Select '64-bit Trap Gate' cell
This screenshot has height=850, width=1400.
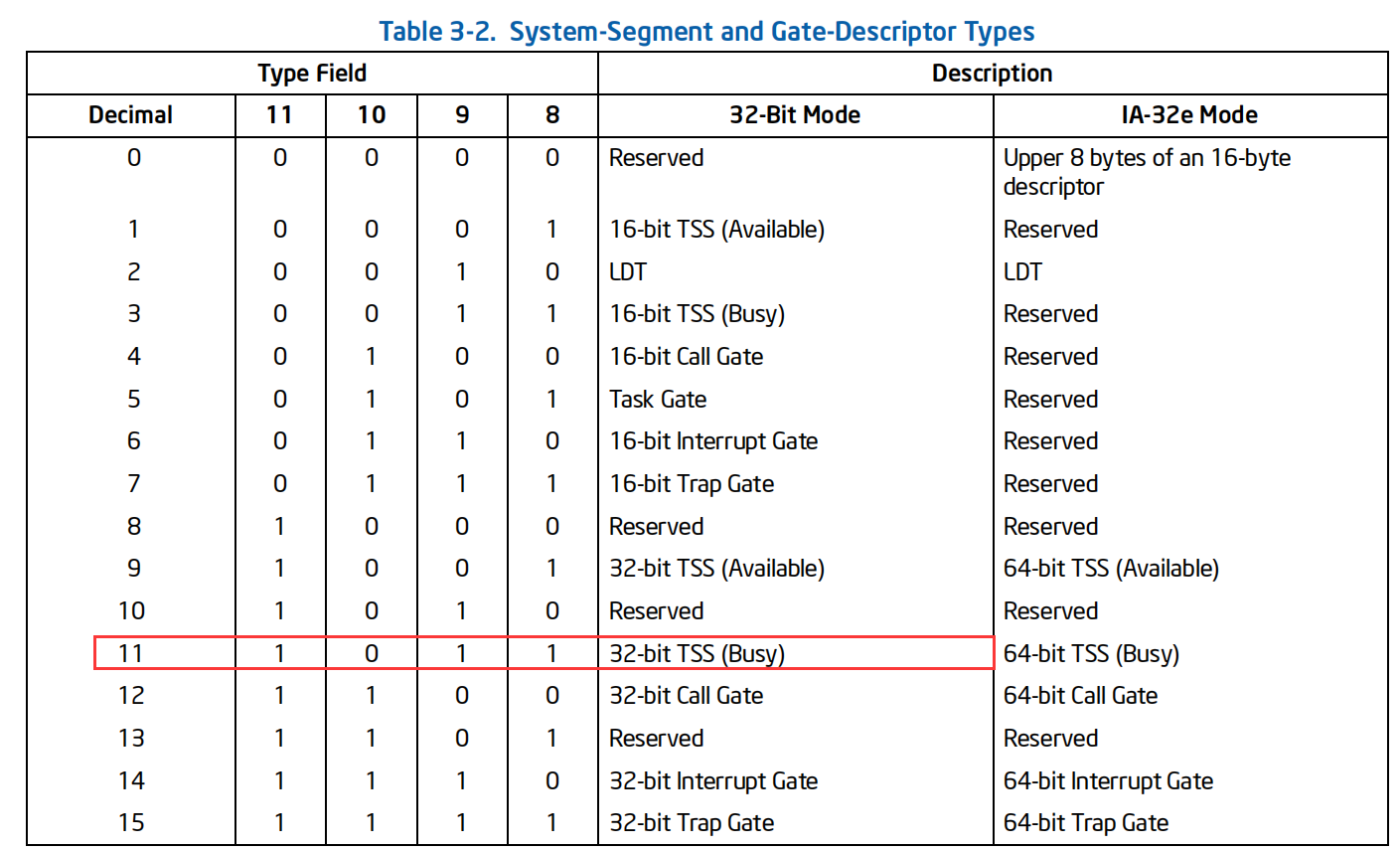[x=1086, y=823]
